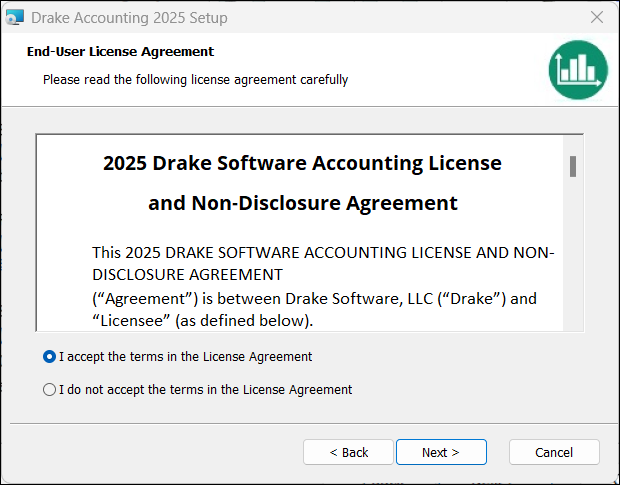Screen dimensions: 620x485
Task: Click the green Drake Accounting chart logo
Action: click(x=578, y=70)
